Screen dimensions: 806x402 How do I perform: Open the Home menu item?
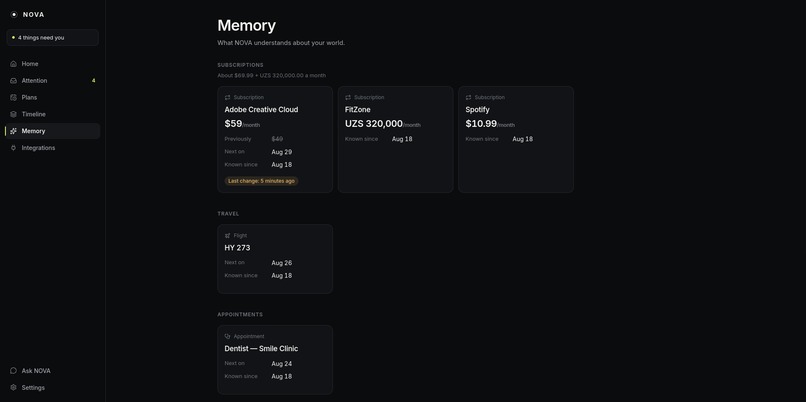(x=52, y=64)
